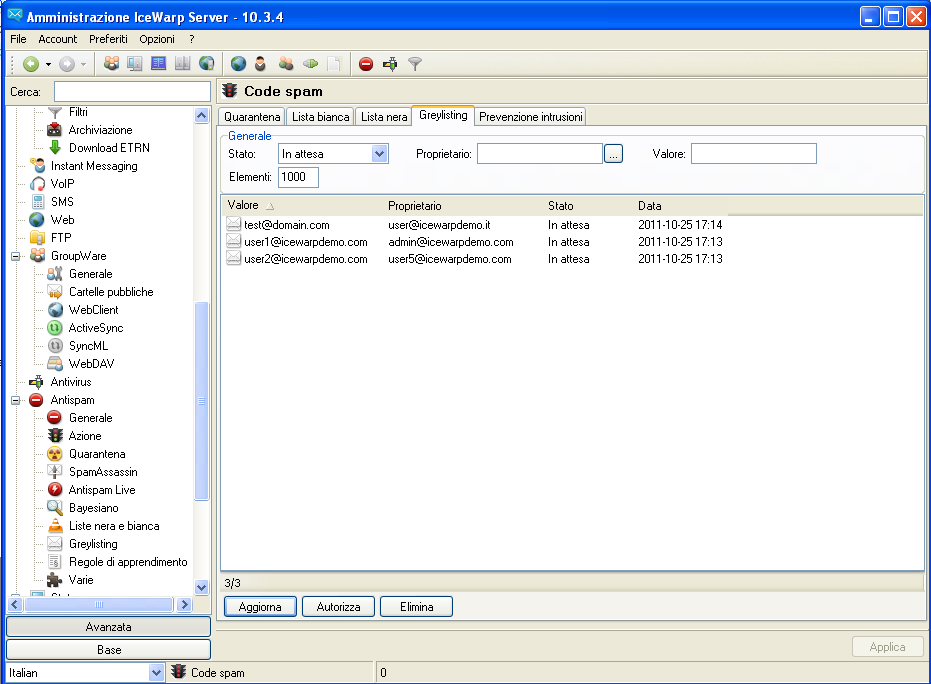Switch to the Prevenzione intrusioni tab
Viewport: 931px width, 684px height.
coord(531,117)
